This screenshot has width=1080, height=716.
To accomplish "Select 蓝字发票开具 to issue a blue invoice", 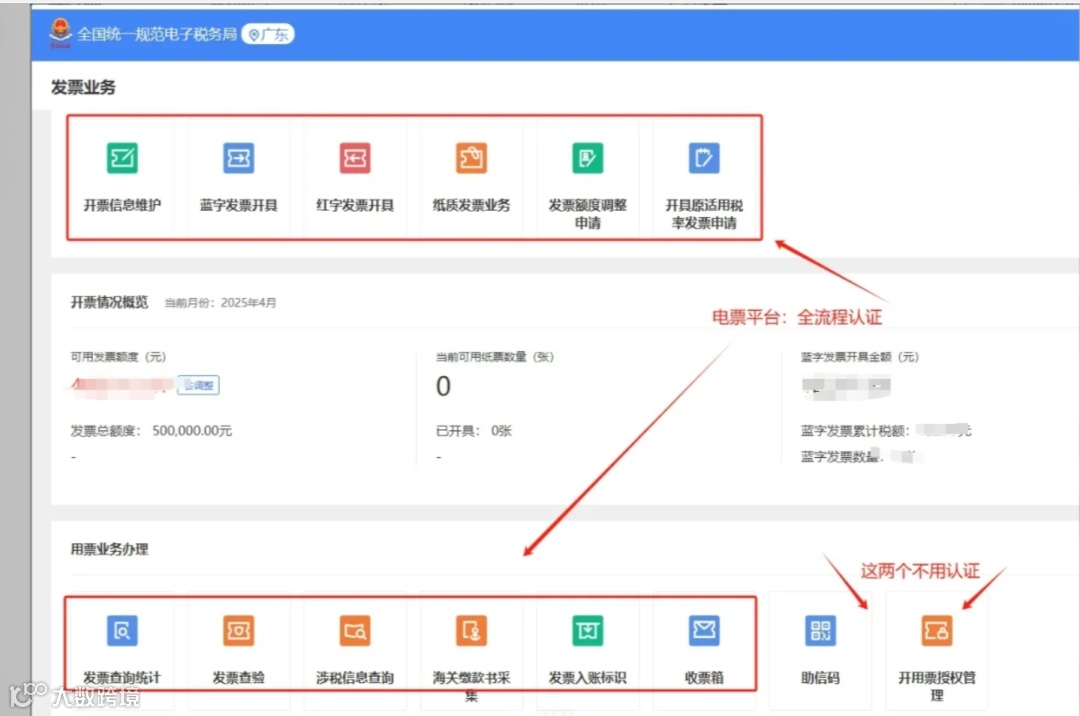I will (238, 177).
